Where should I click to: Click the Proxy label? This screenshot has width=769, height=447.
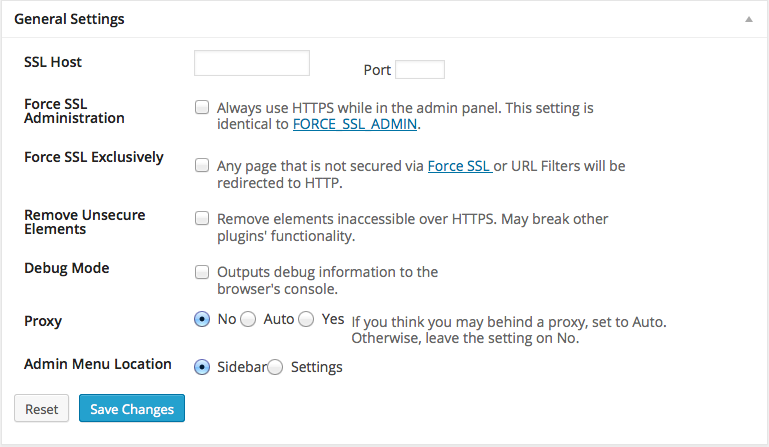pyautogui.click(x=43, y=321)
